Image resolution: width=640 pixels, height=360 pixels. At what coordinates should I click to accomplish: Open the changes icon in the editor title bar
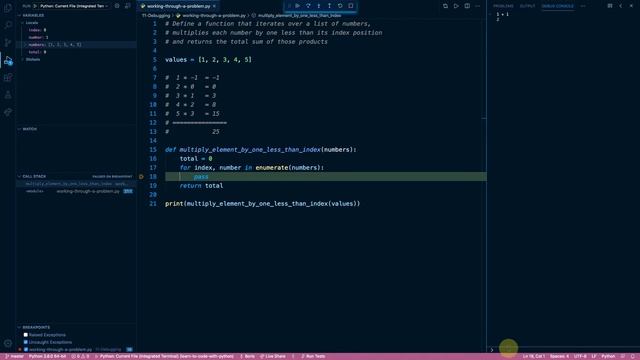445,6
